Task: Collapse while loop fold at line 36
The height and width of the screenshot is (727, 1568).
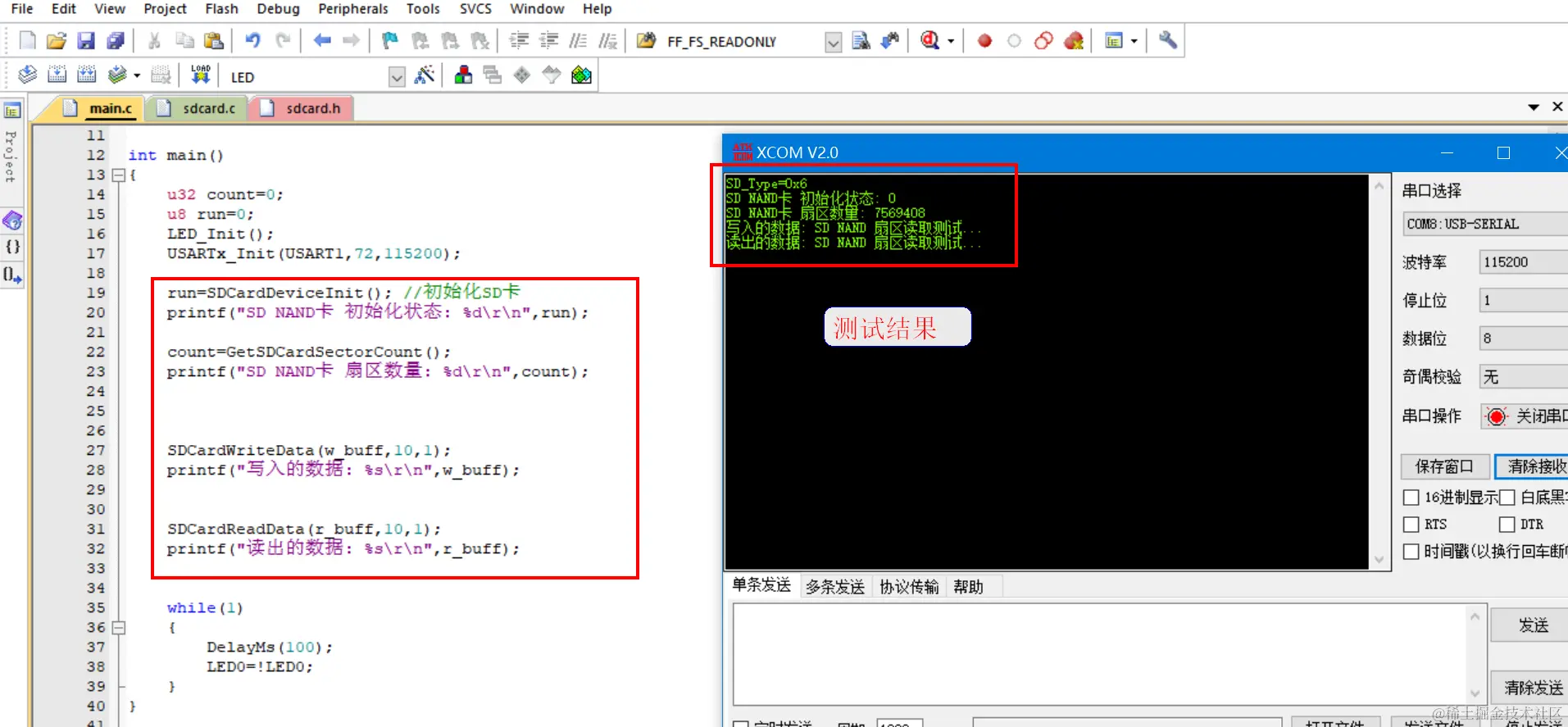Action: pos(118,628)
